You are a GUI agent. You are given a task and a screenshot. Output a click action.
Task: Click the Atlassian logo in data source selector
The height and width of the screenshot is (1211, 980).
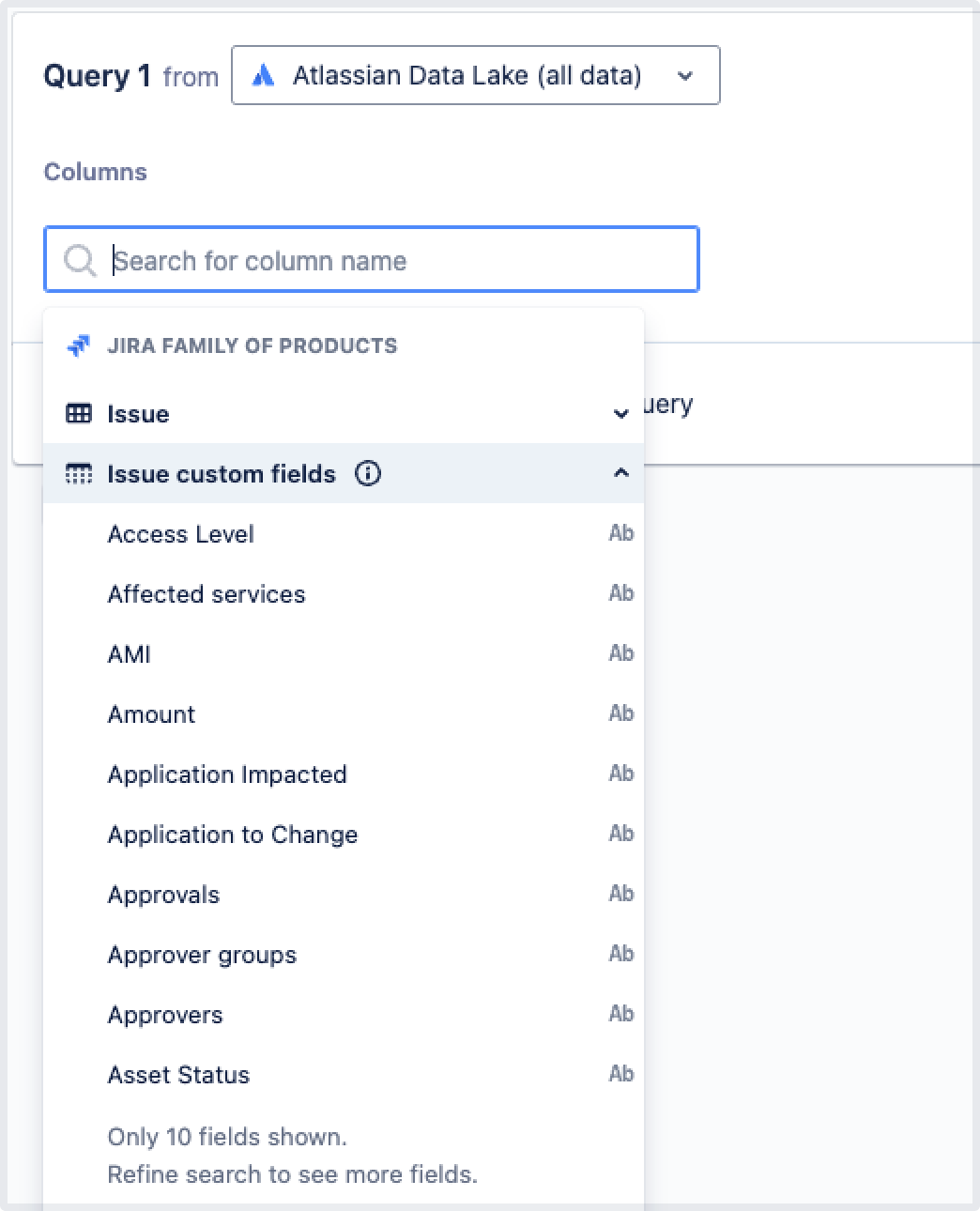(x=264, y=75)
